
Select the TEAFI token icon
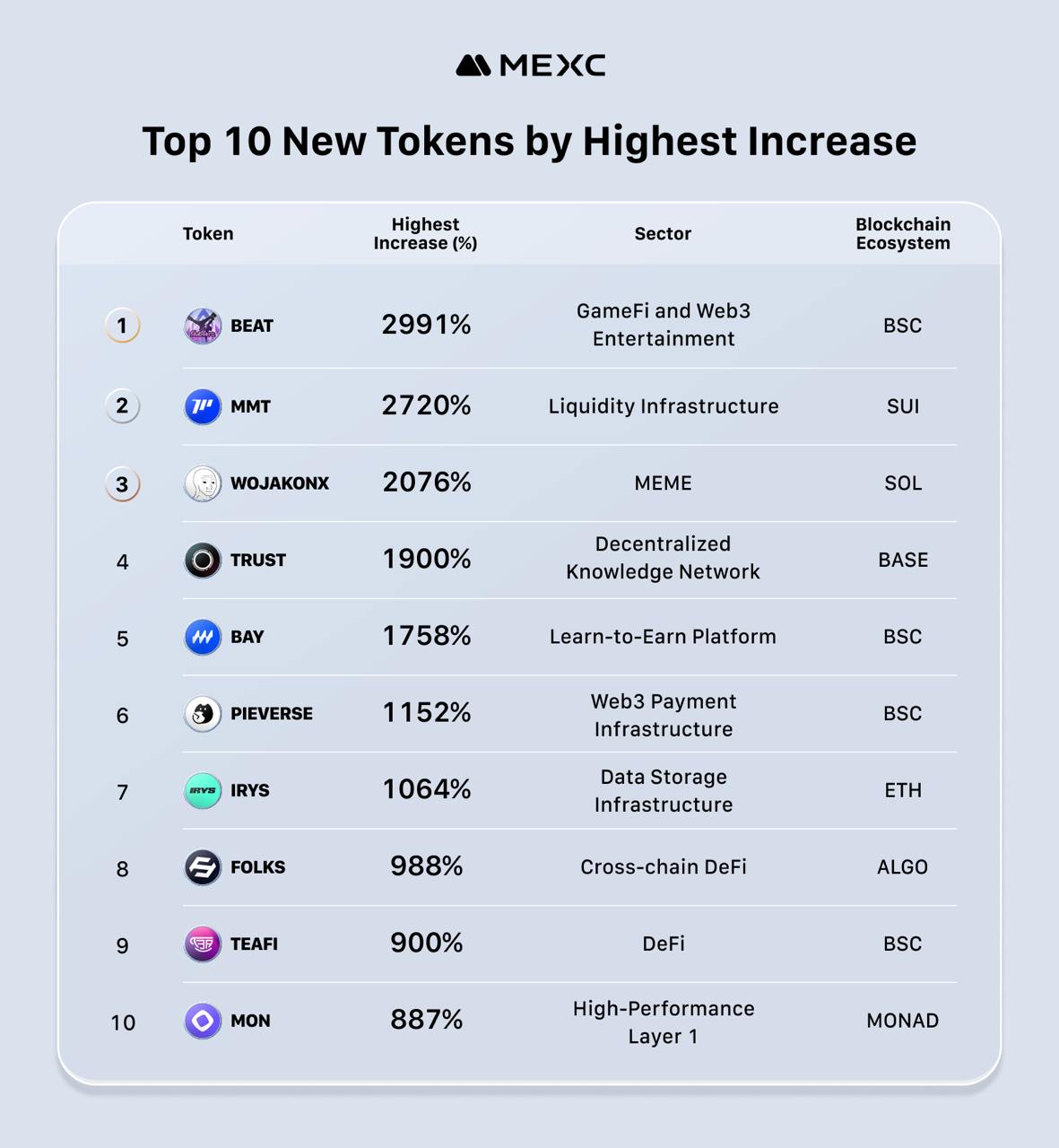point(203,944)
